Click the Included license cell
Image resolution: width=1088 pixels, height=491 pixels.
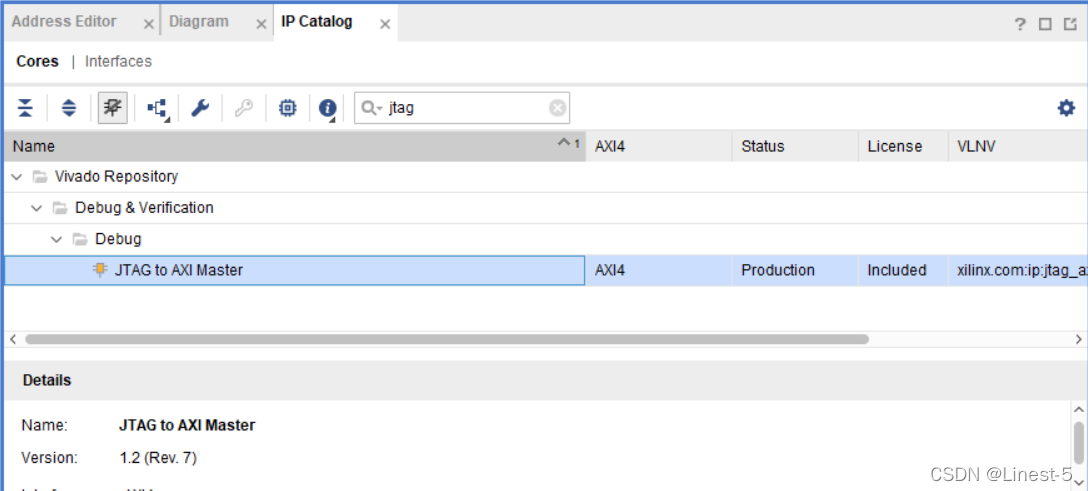pyautogui.click(x=903, y=270)
